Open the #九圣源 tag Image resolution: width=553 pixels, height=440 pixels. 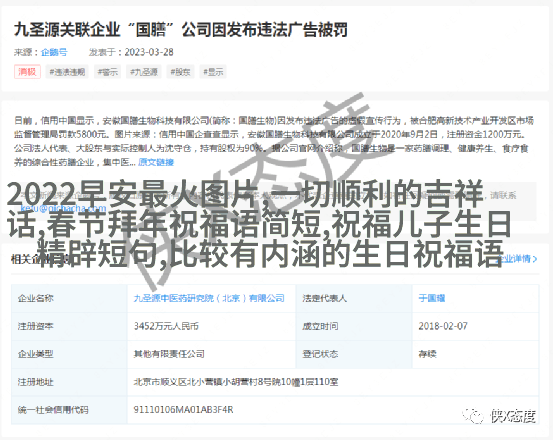click(144, 72)
